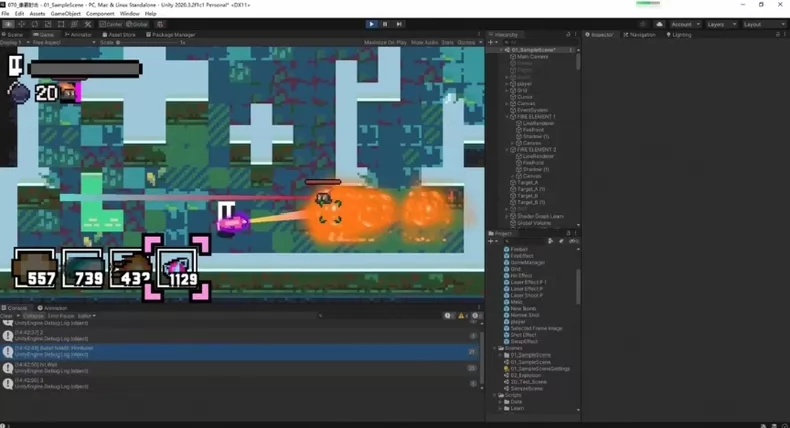This screenshot has height=428, width=790.
Task: Toggle Collapse in the Console toolbar
Action: (x=34, y=316)
